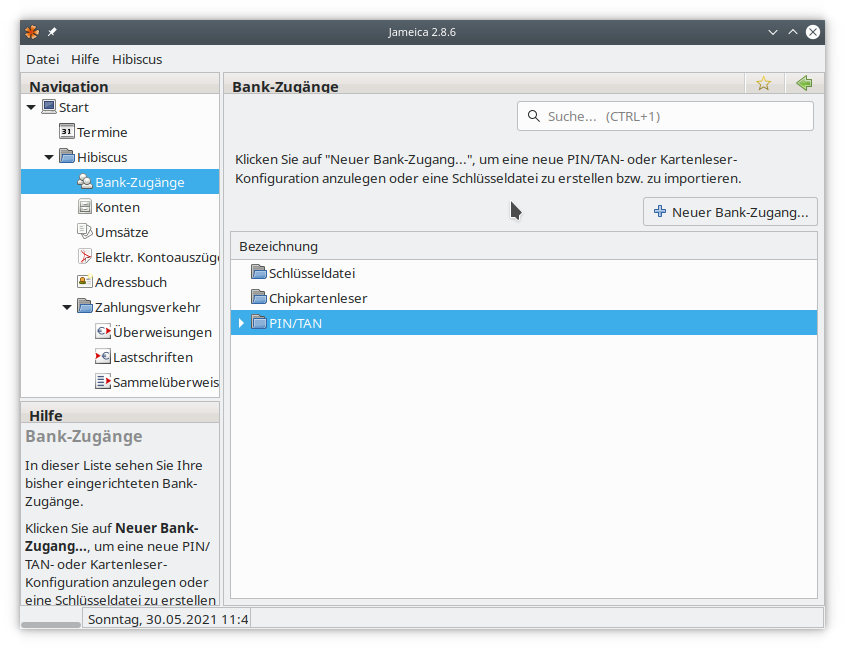Open Umsätze in the navigation tree
The height and width of the screenshot is (649, 845).
point(122,232)
